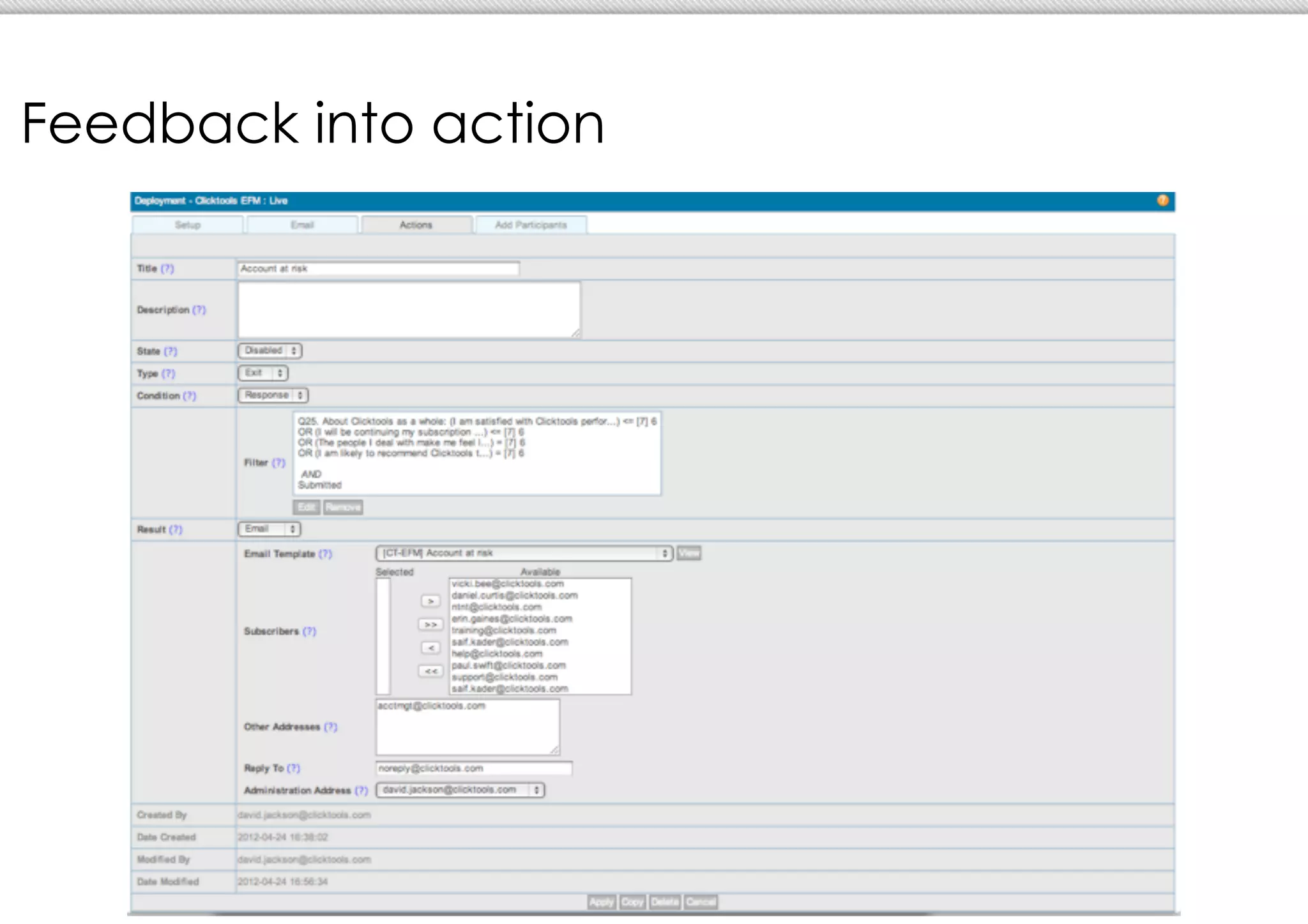Image resolution: width=1308 pixels, height=924 pixels.
Task: Click the Date Modified timestamp value
Action: coord(282,882)
